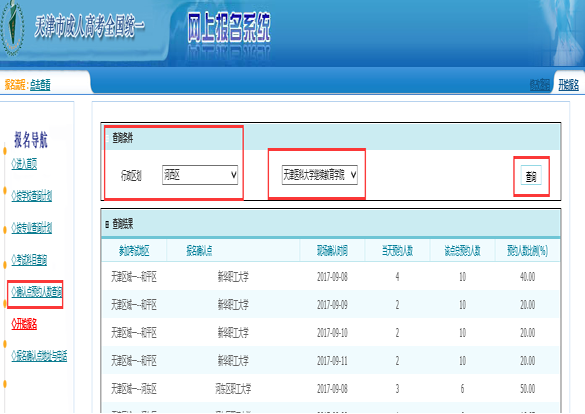The height and width of the screenshot is (414, 585).
Task: Click the 报名确认点 column header
Action: (x=199, y=251)
